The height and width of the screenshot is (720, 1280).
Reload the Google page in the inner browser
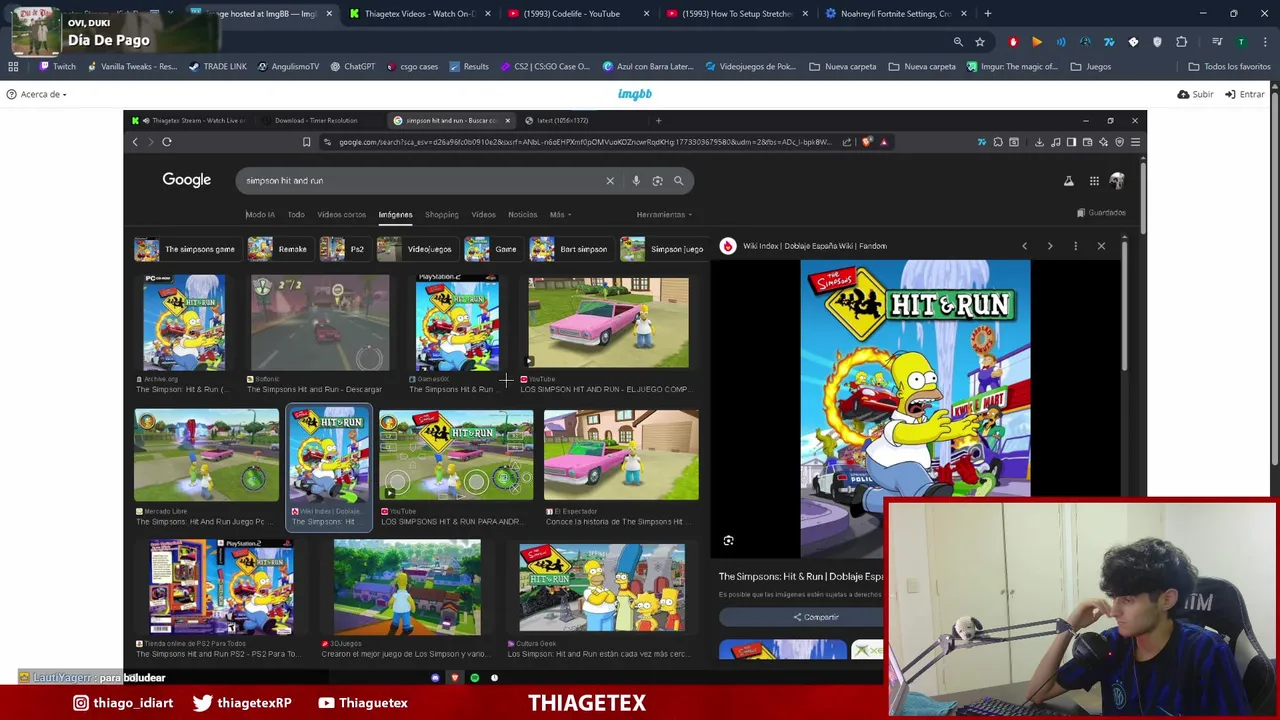(x=167, y=142)
